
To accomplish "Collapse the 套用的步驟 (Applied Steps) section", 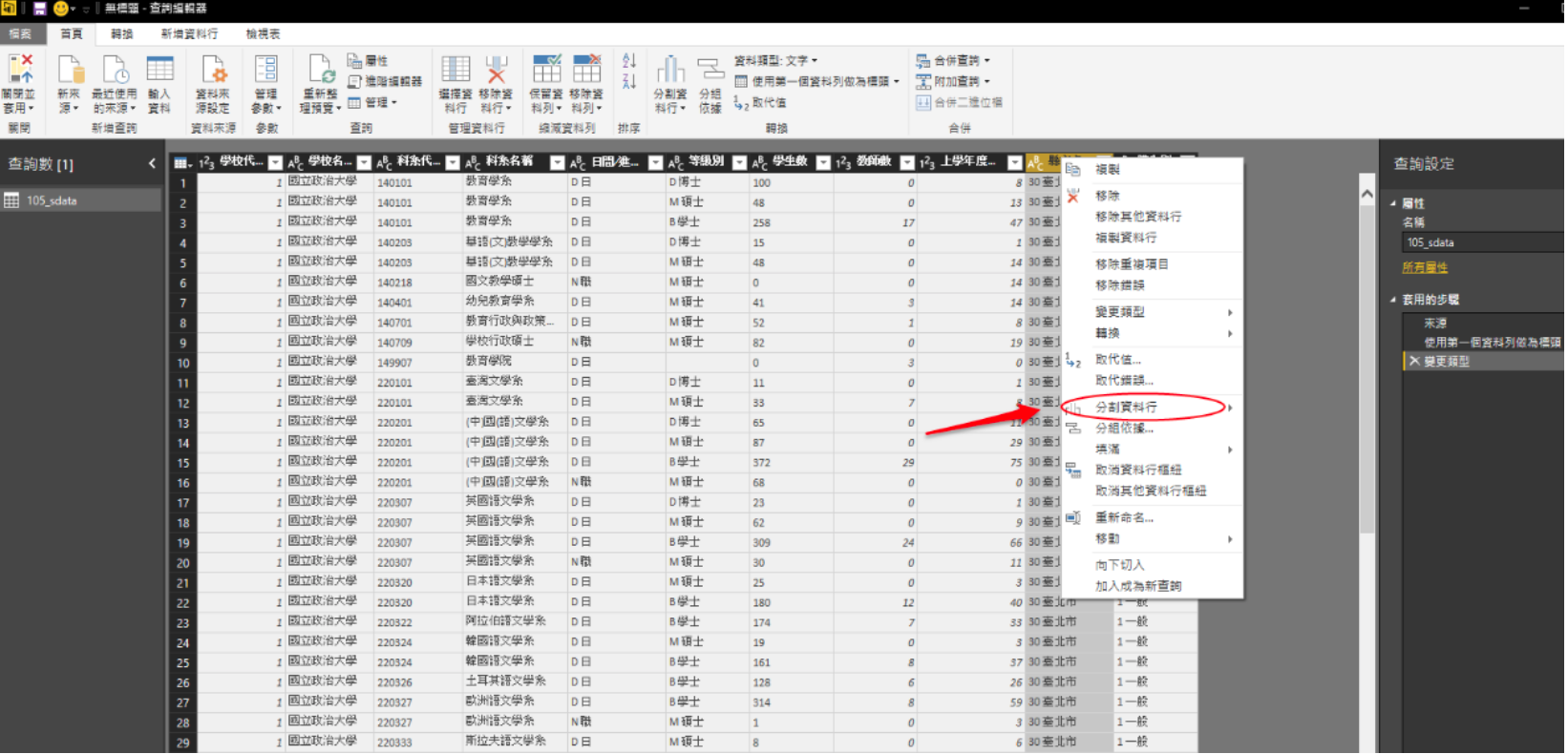I will pos(1393,300).
